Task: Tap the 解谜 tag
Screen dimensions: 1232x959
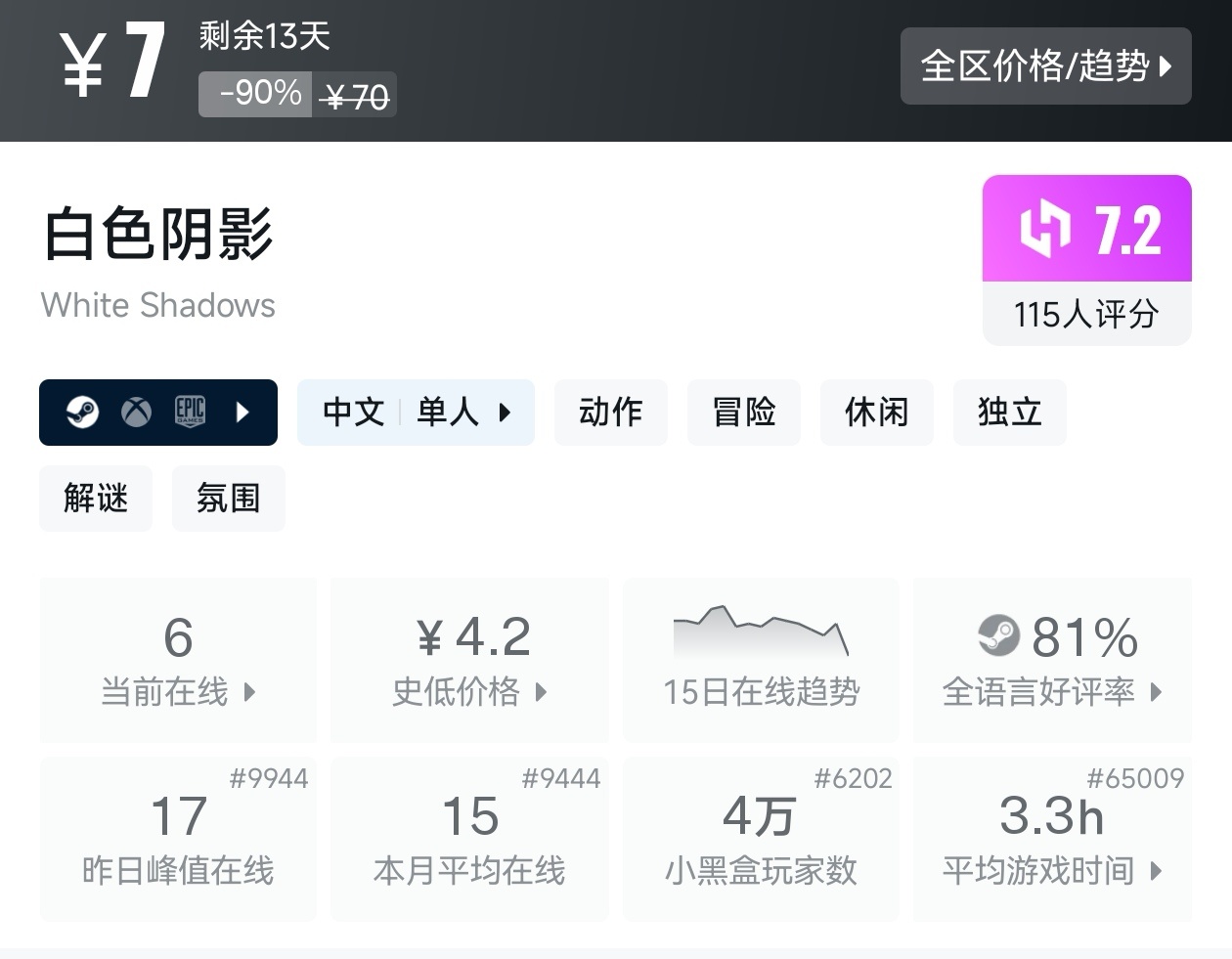Action: (x=96, y=499)
